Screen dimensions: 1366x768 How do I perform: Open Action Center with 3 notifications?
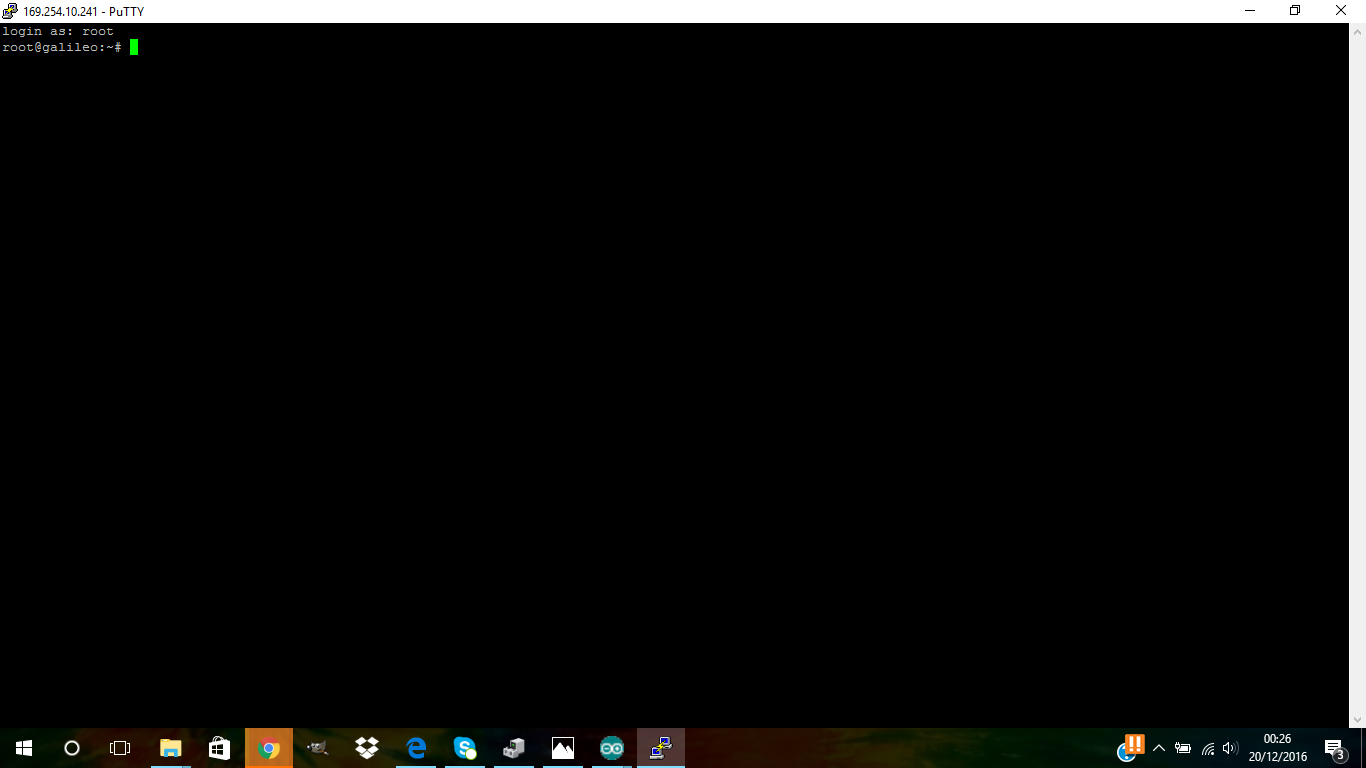1335,748
